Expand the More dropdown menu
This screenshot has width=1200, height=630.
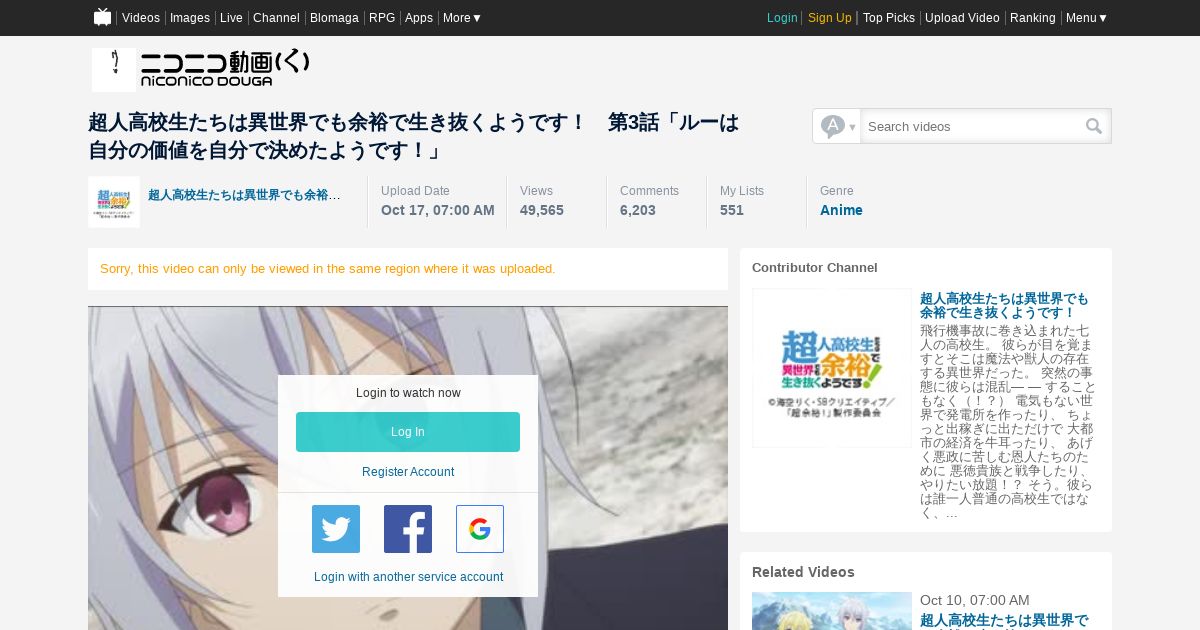[x=462, y=18]
